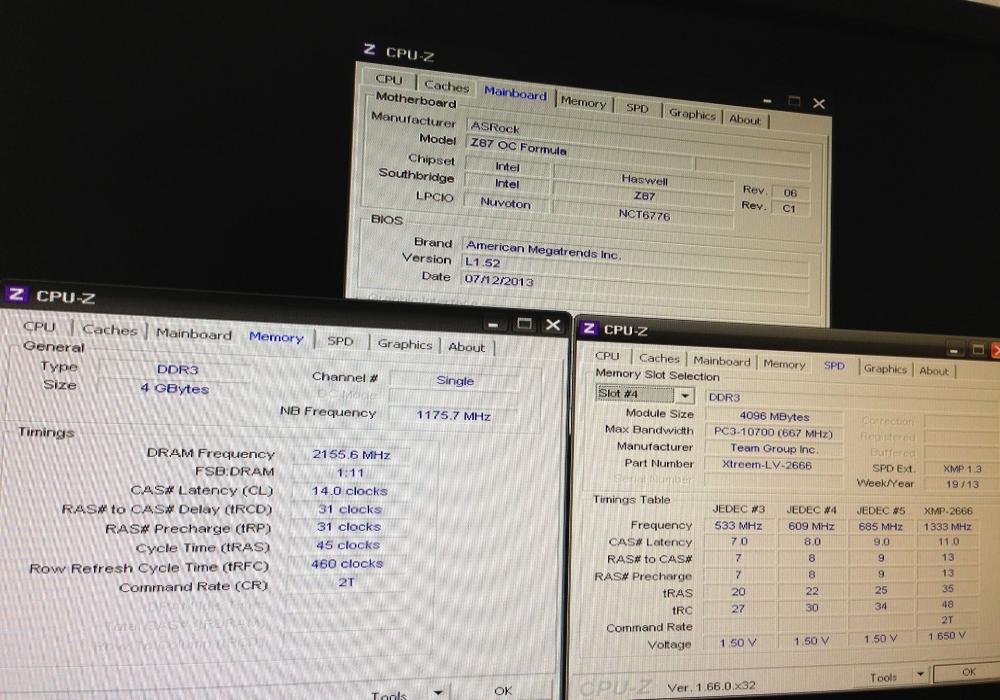
Task: Open Memory tab in SPD window
Action: tap(784, 364)
